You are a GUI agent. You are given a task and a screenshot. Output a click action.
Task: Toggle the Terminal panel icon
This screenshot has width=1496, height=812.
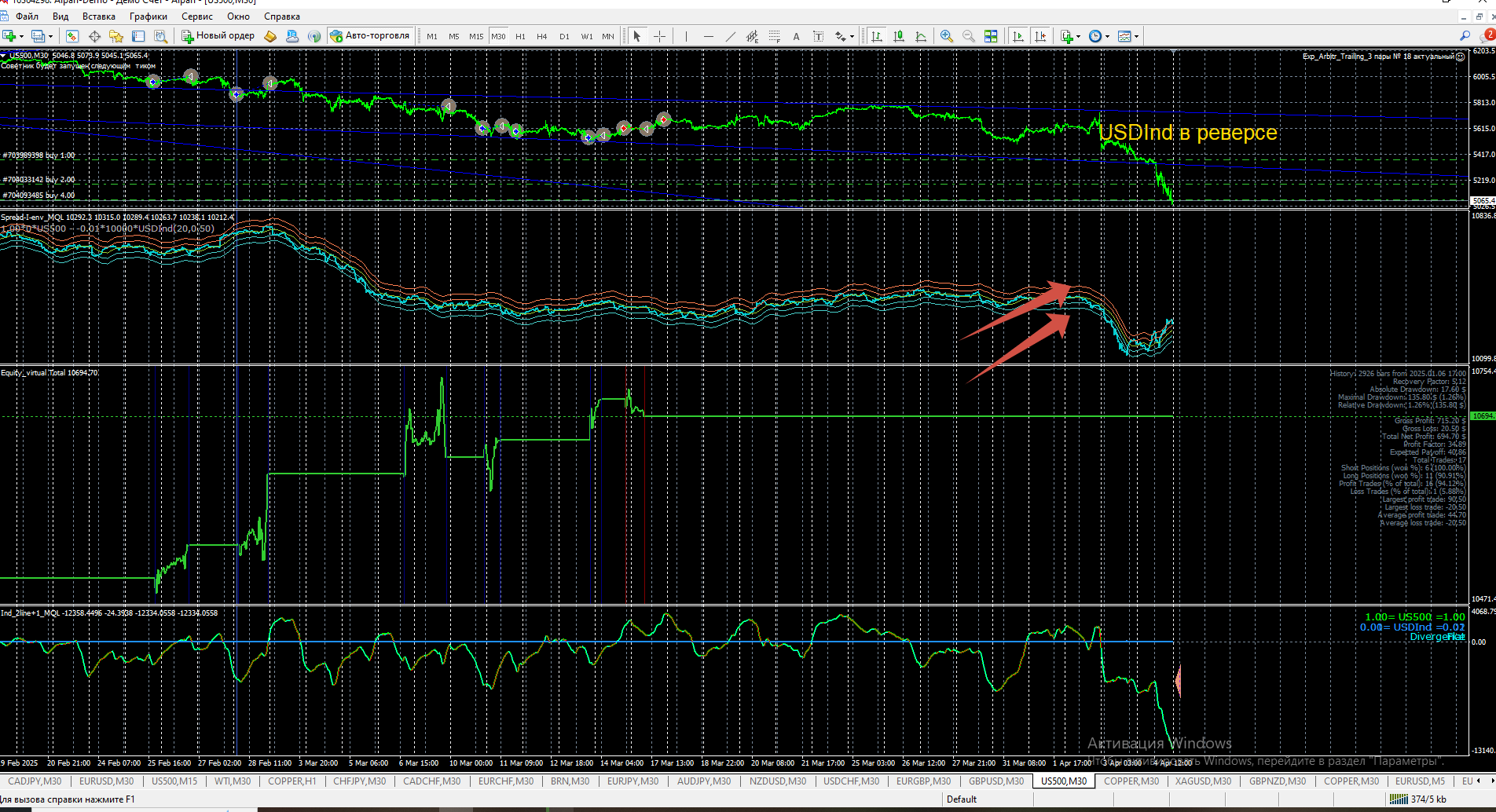[x=138, y=36]
